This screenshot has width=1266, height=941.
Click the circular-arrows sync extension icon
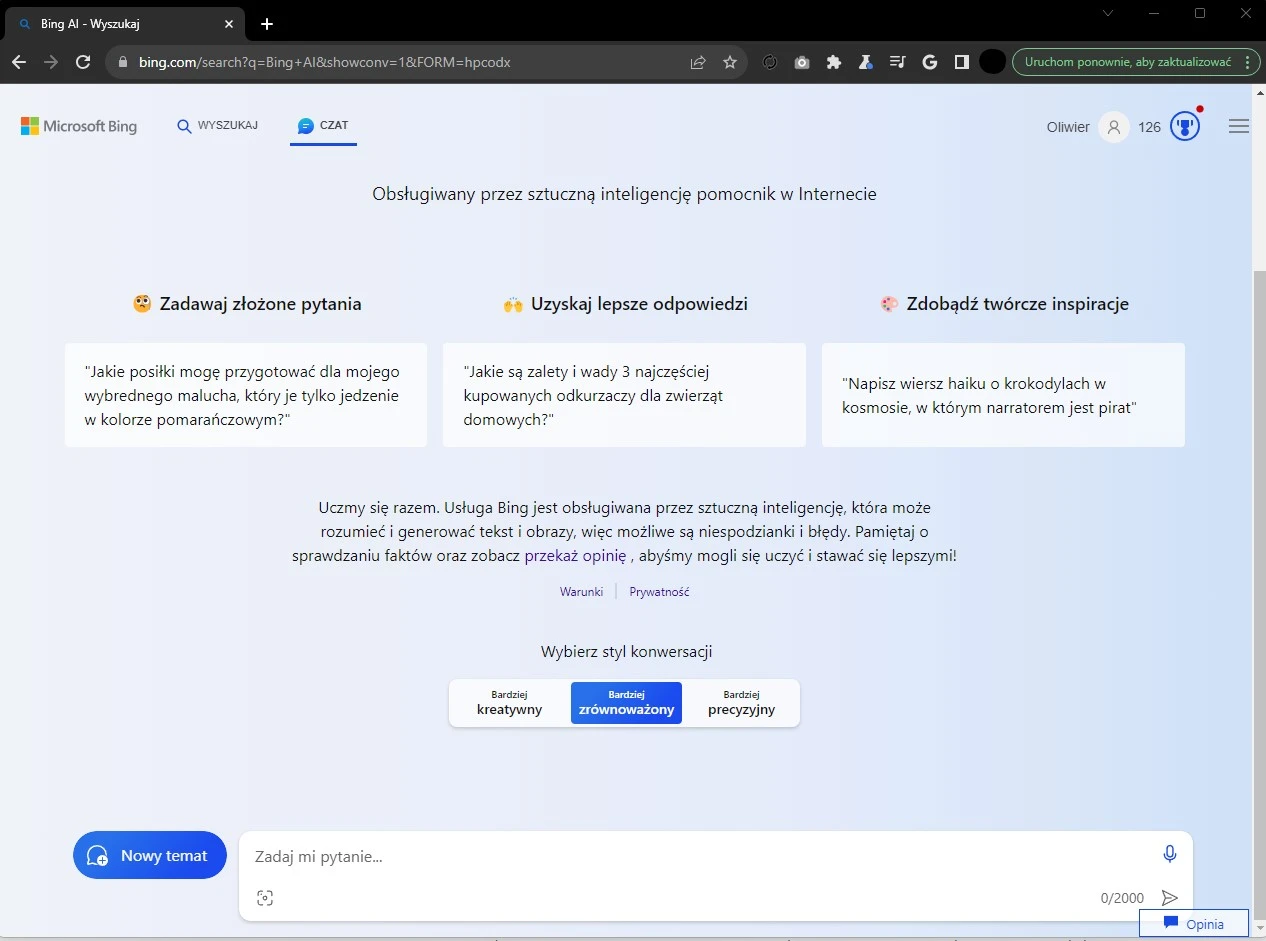pyautogui.click(x=770, y=62)
